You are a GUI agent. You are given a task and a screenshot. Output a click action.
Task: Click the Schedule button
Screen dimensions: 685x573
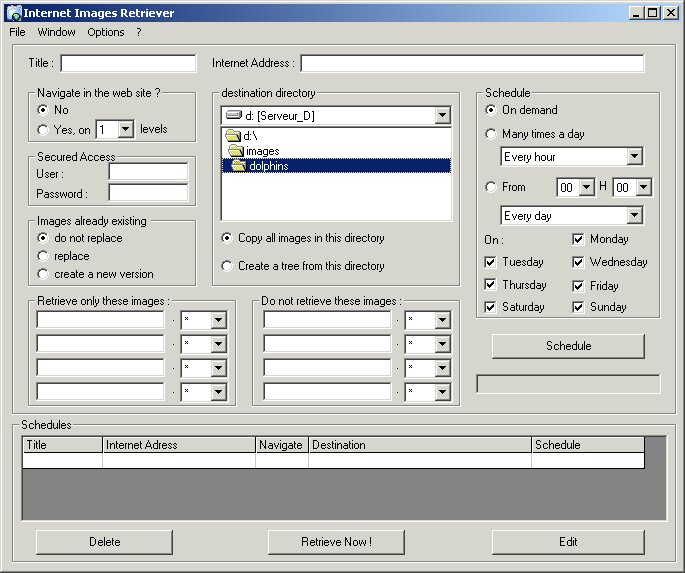click(x=568, y=346)
